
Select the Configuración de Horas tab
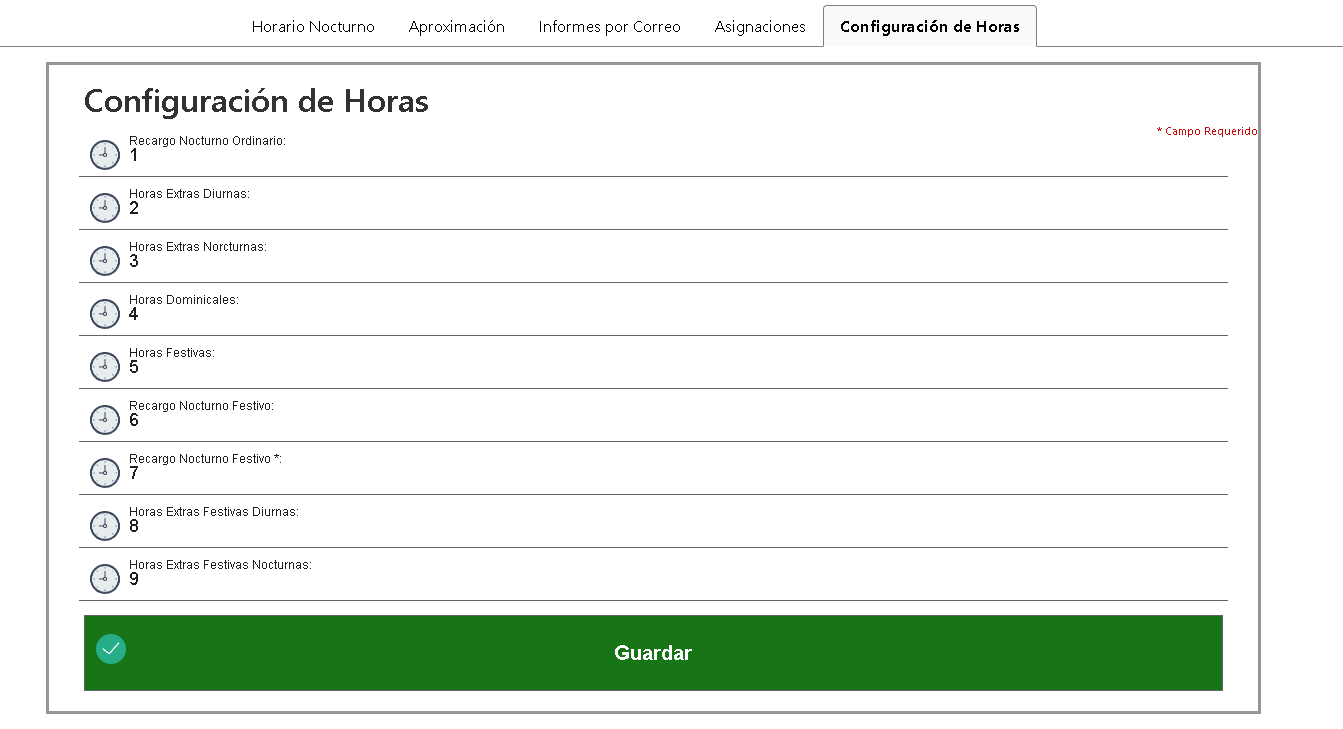pos(929,27)
